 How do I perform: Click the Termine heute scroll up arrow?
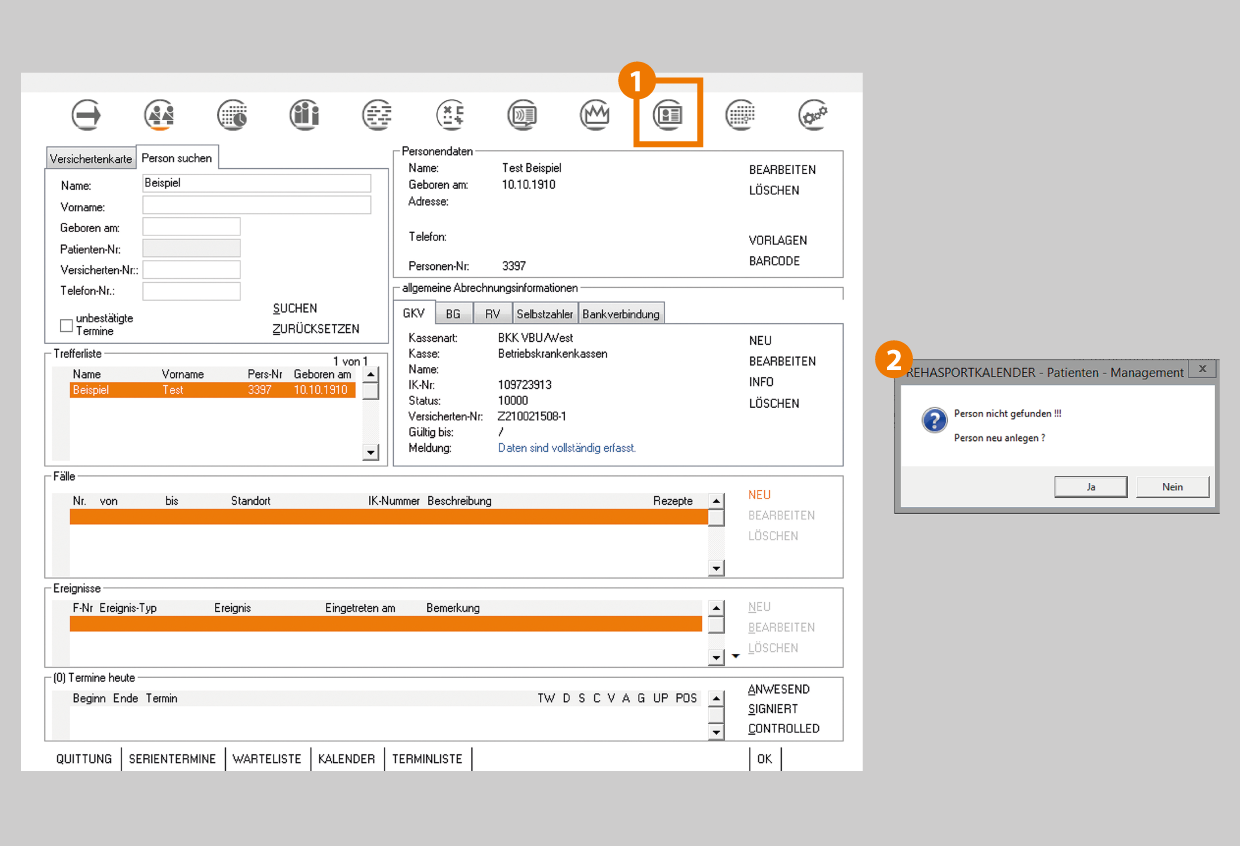[x=716, y=698]
